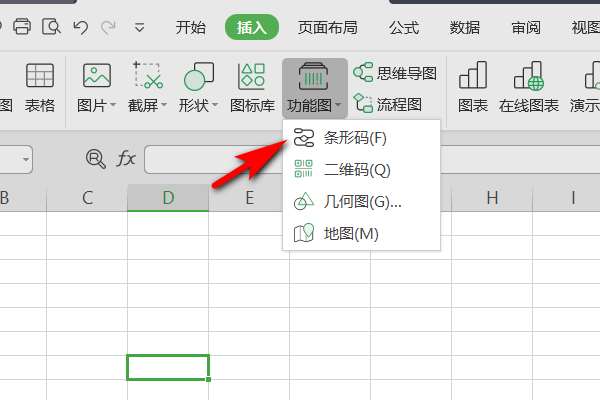Insert a 表格 table

point(40,88)
